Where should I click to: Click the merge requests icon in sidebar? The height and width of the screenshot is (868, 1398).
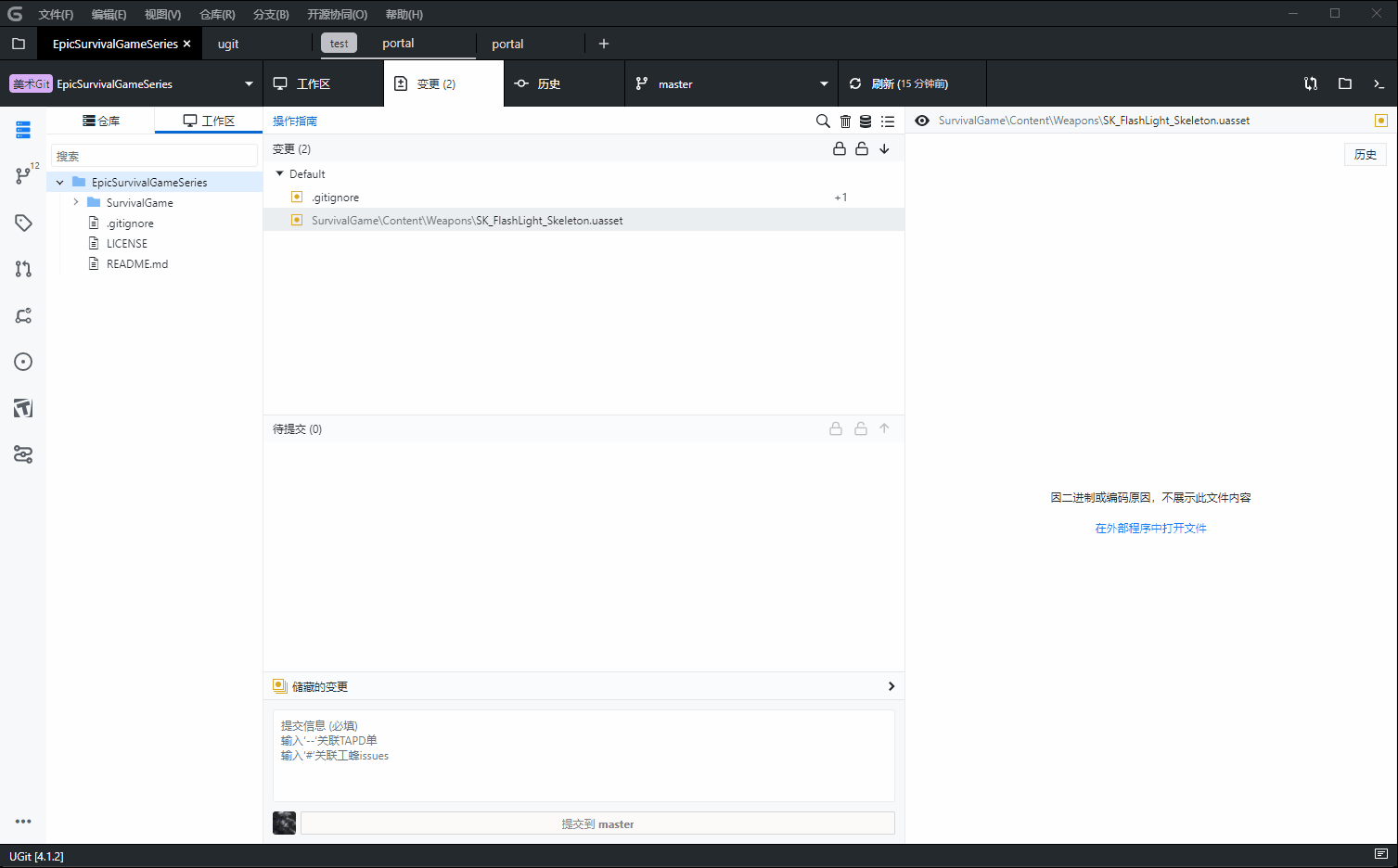tap(23, 269)
